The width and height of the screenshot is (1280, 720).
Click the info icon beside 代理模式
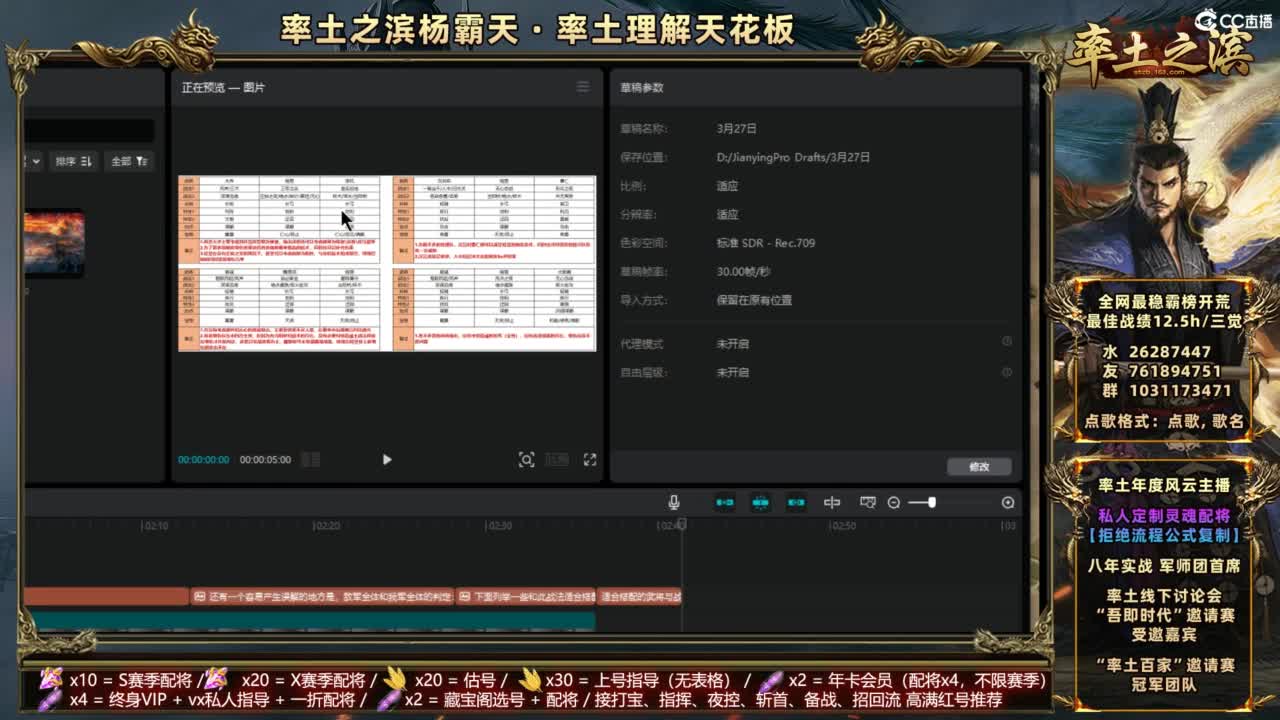click(1007, 342)
